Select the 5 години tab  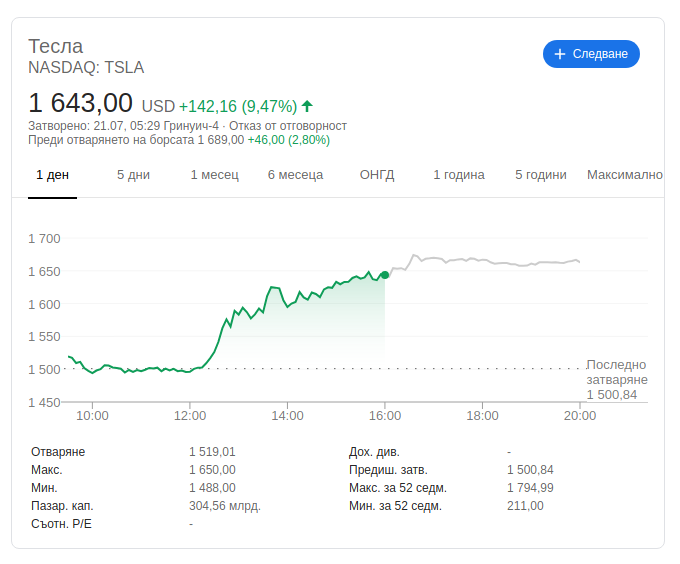(541, 175)
